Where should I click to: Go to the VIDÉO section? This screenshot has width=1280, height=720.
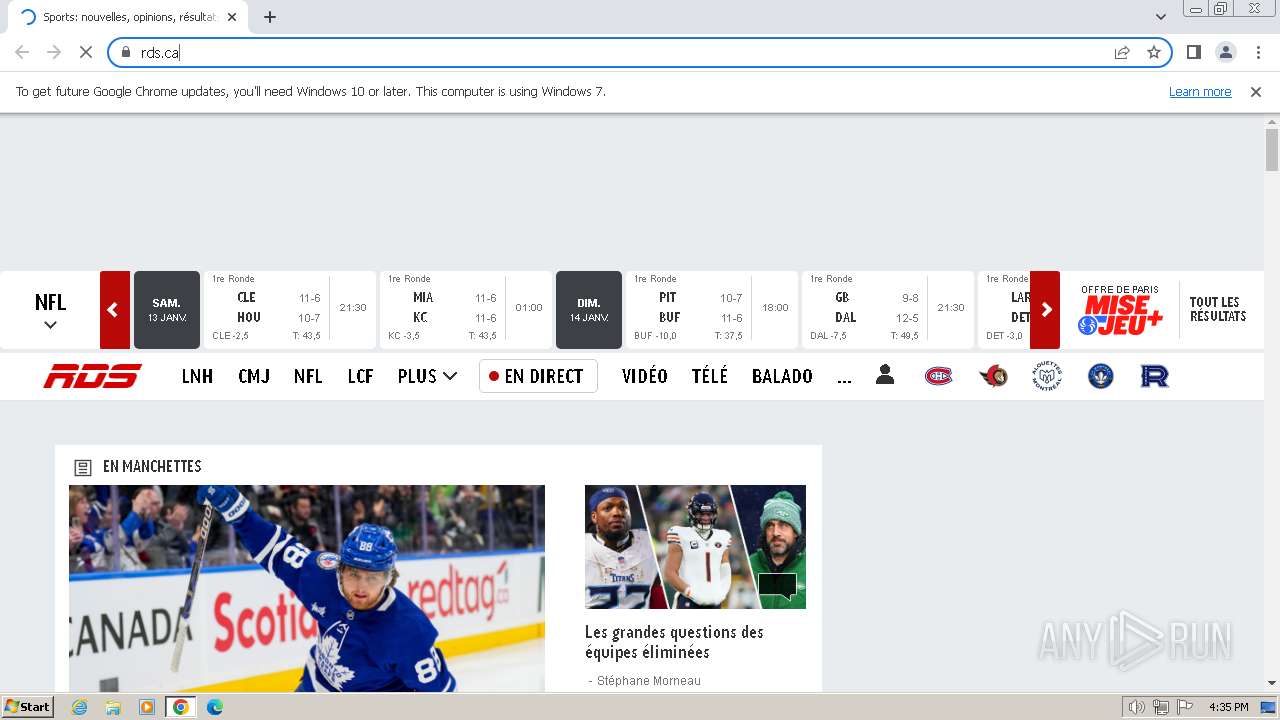(645, 376)
